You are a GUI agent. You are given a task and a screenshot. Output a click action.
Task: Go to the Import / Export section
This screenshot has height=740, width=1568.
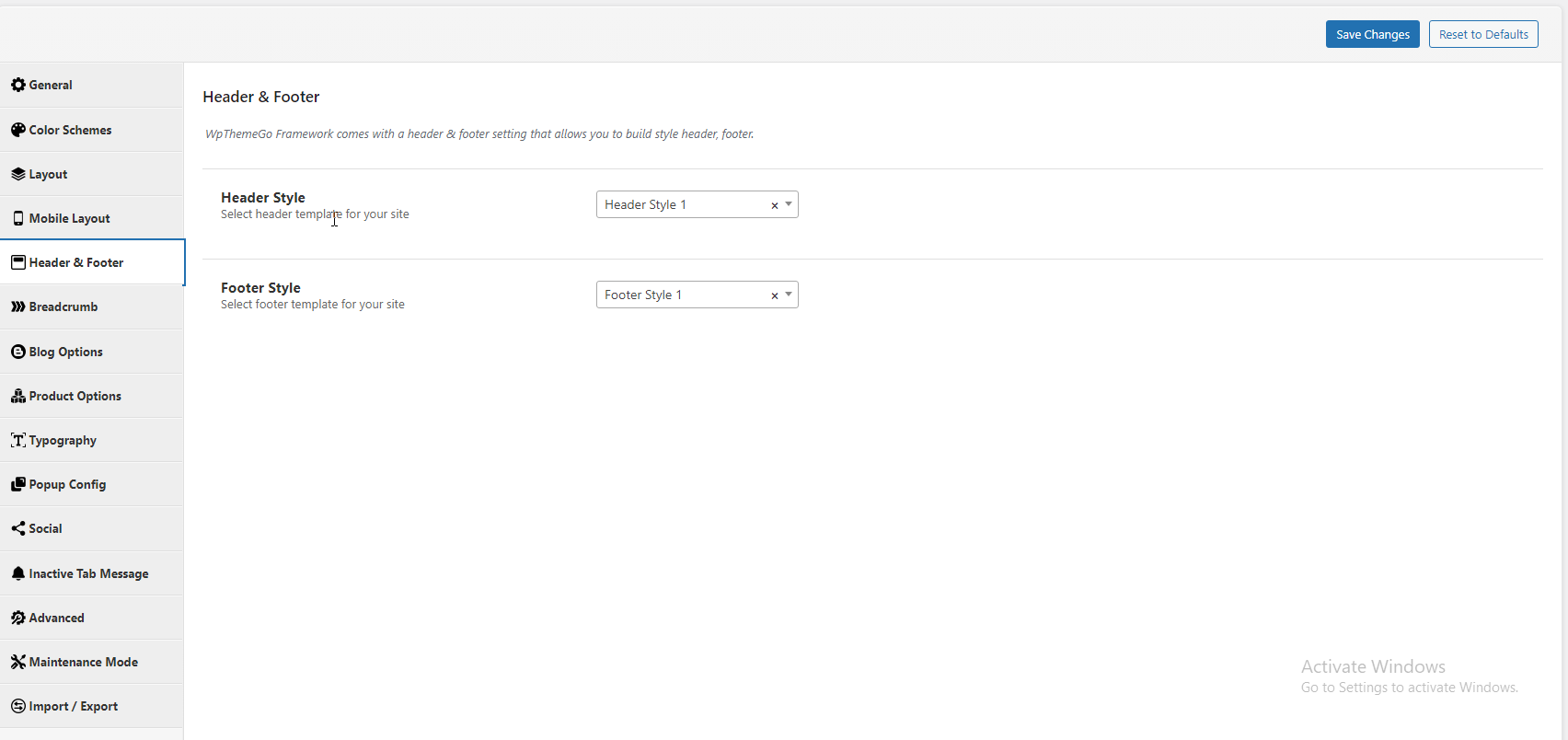pos(73,706)
